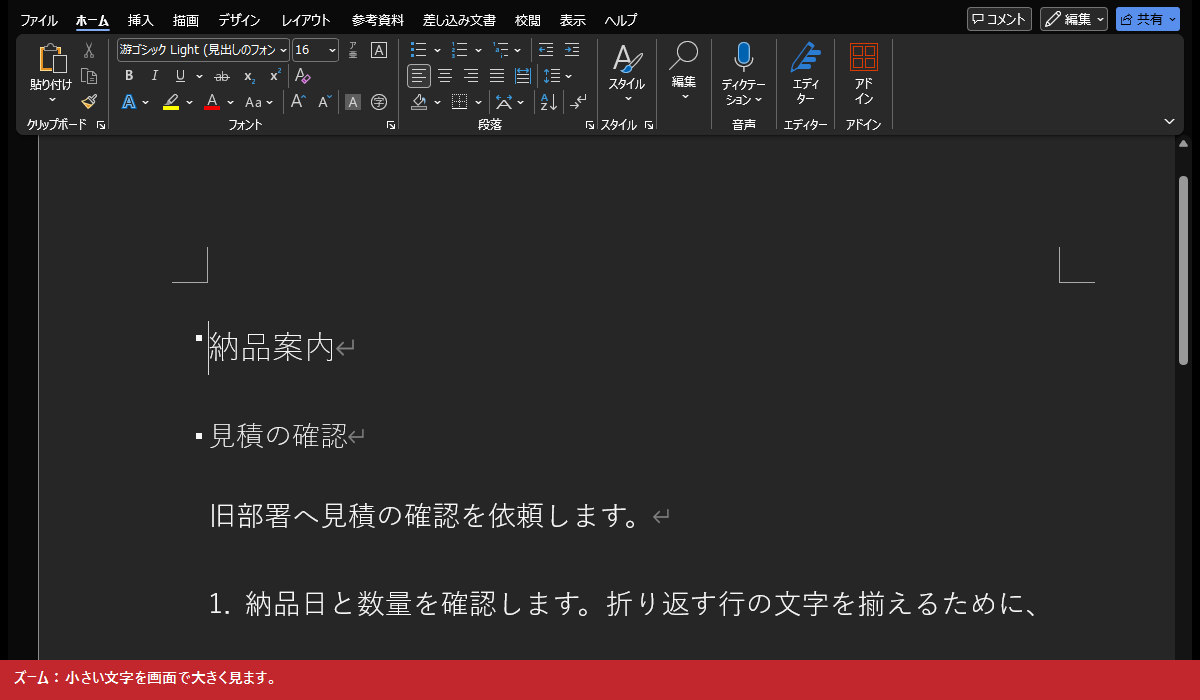Apply the character border icon
Viewport: 1200px width, 700px height.
[379, 50]
